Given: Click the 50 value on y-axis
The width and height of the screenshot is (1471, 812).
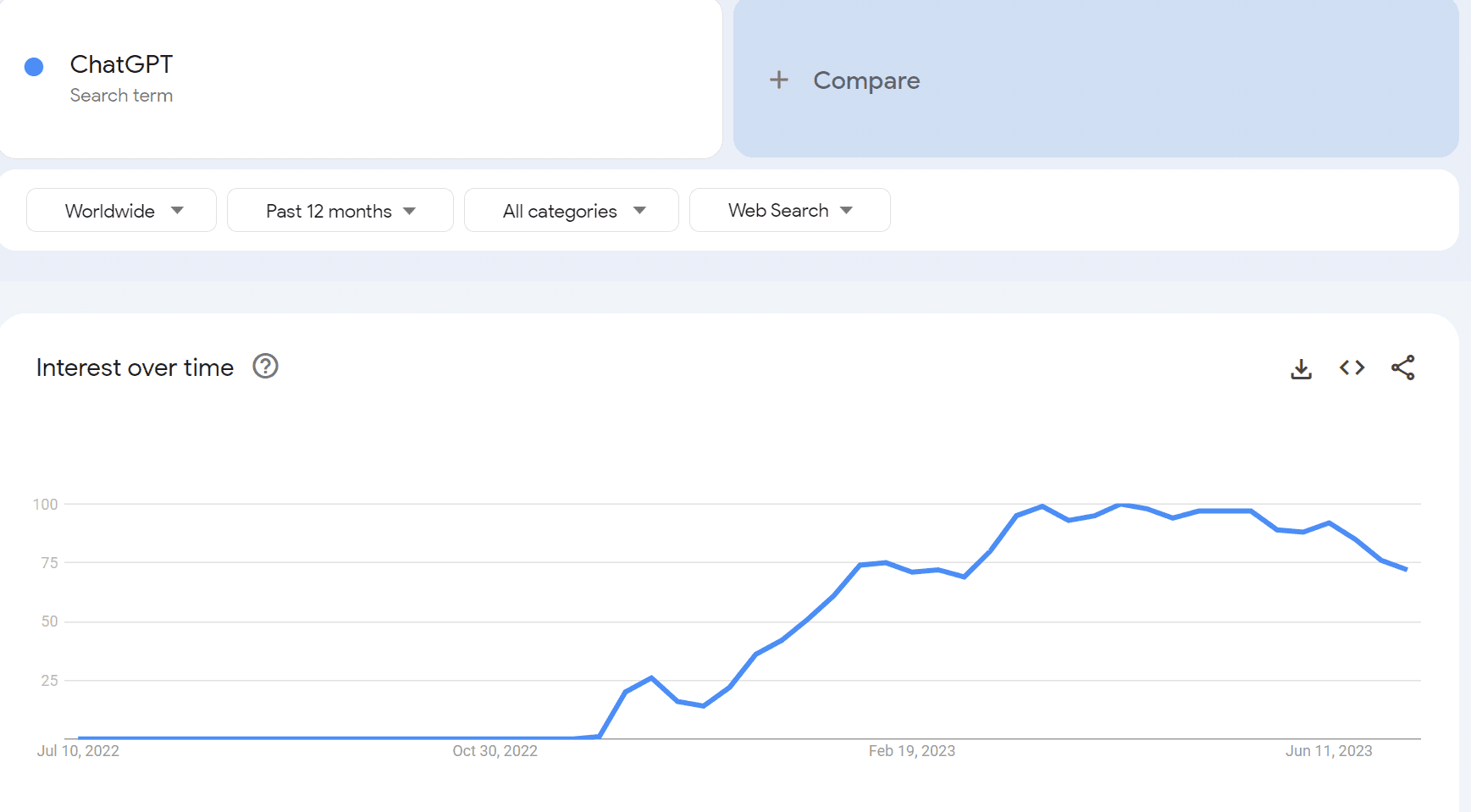Looking at the screenshot, I should click(x=49, y=621).
